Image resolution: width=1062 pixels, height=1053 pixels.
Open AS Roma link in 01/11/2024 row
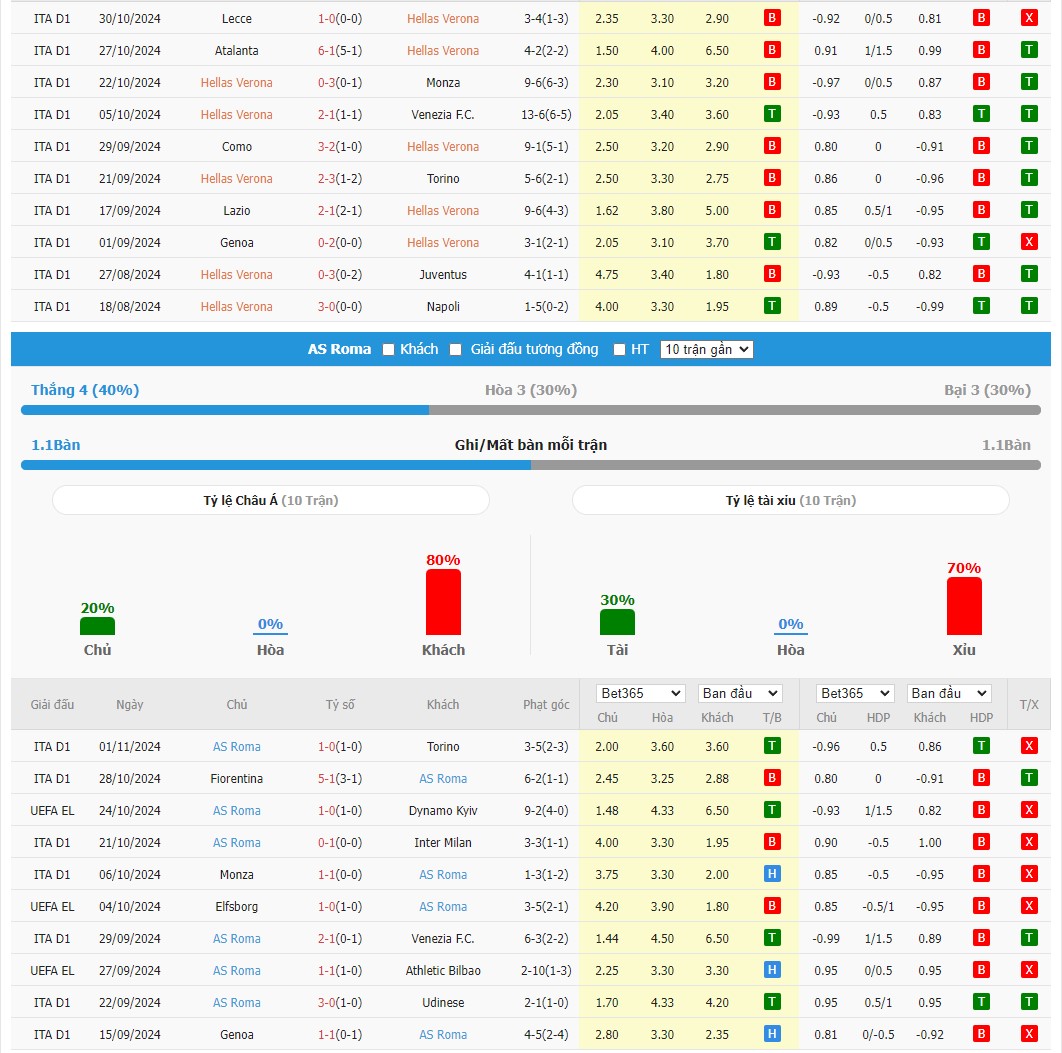pos(236,747)
